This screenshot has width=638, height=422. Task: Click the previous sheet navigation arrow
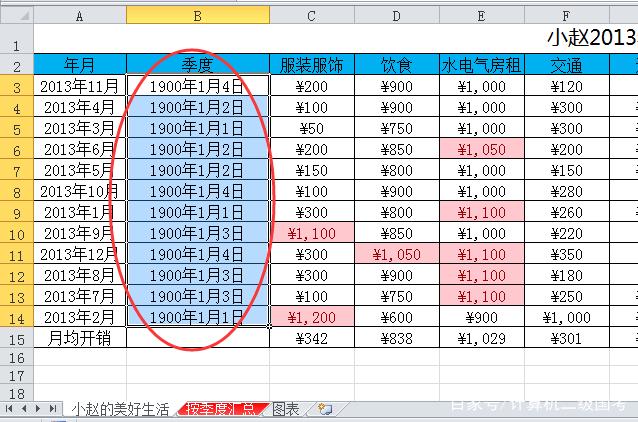[24, 408]
